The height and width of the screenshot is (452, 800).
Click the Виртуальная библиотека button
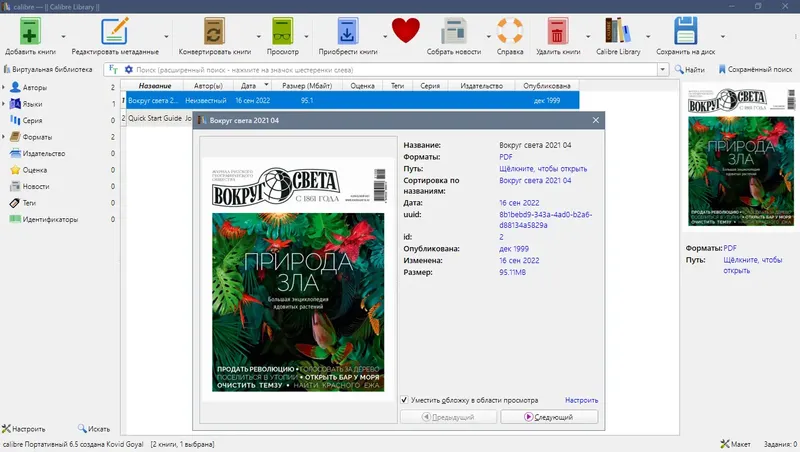[x=48, y=69]
